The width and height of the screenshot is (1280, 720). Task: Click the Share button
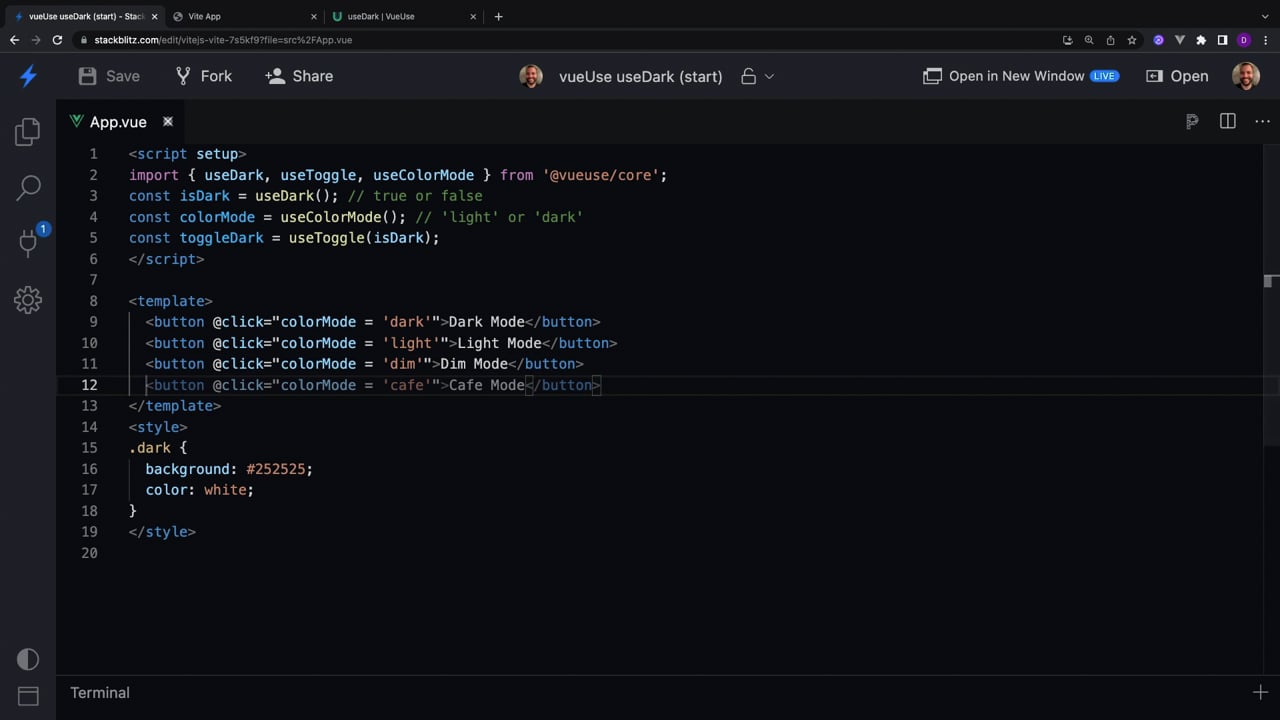299,76
